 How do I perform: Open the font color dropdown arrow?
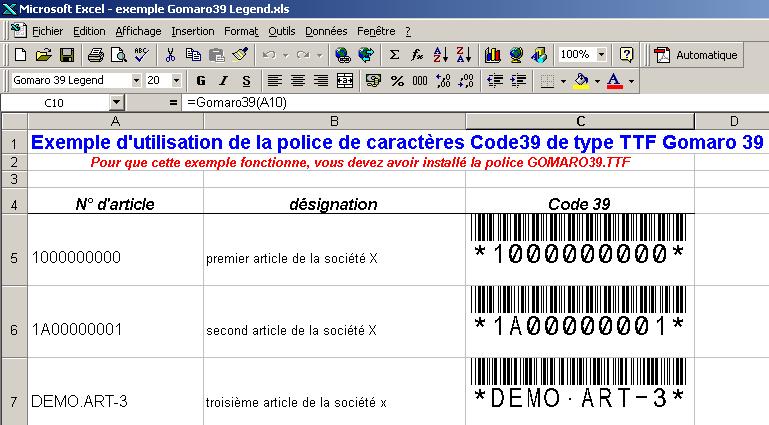[x=632, y=81]
